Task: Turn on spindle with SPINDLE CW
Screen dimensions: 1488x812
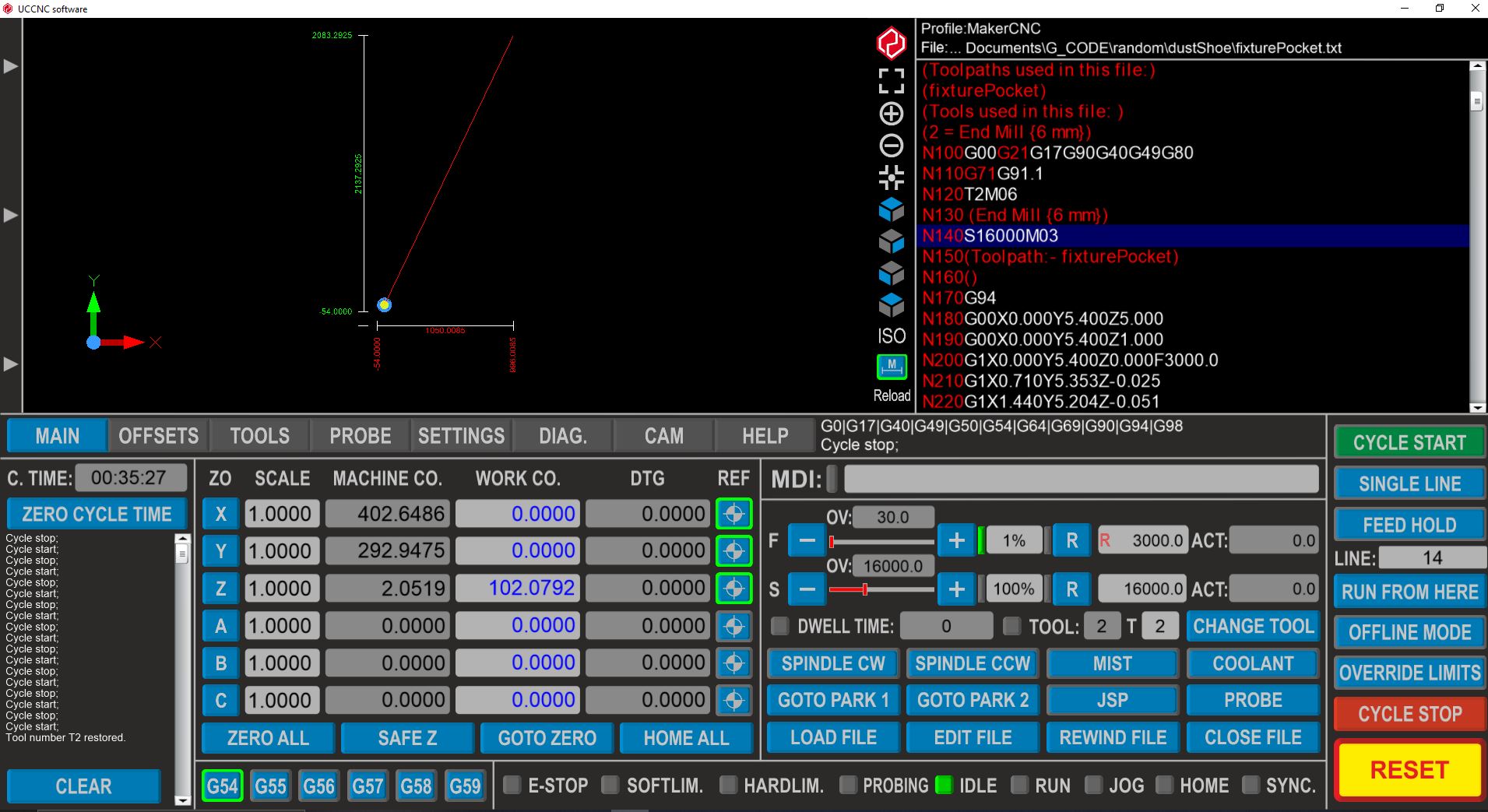Action: click(x=833, y=663)
